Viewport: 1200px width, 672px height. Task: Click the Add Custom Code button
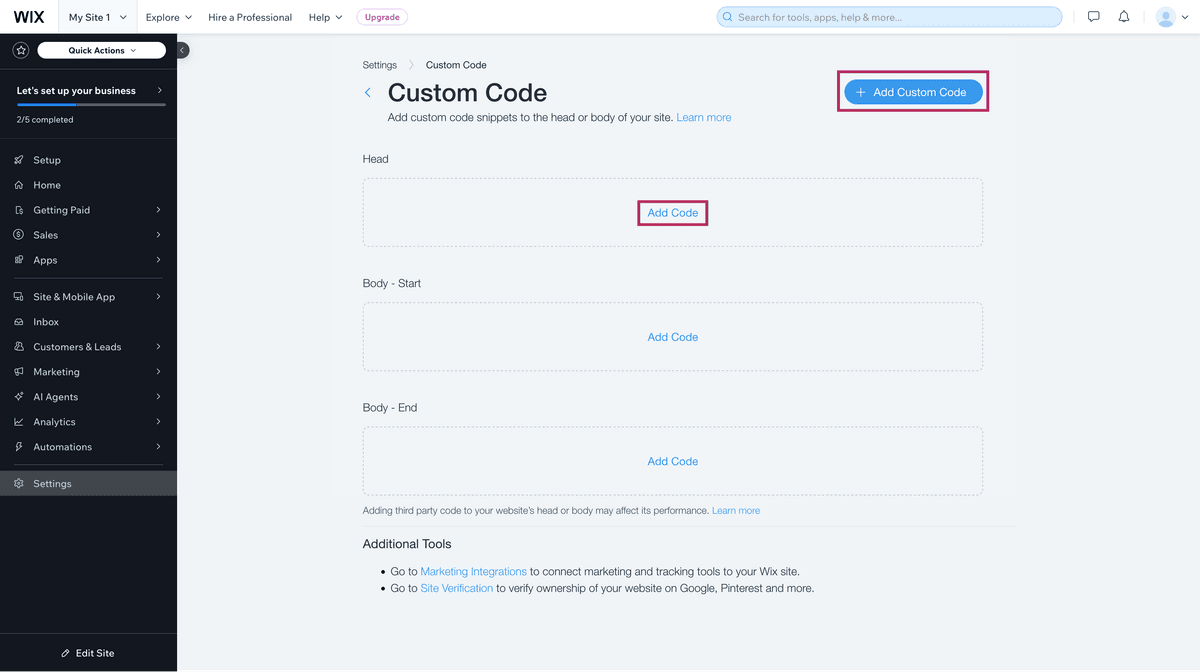[x=913, y=92]
